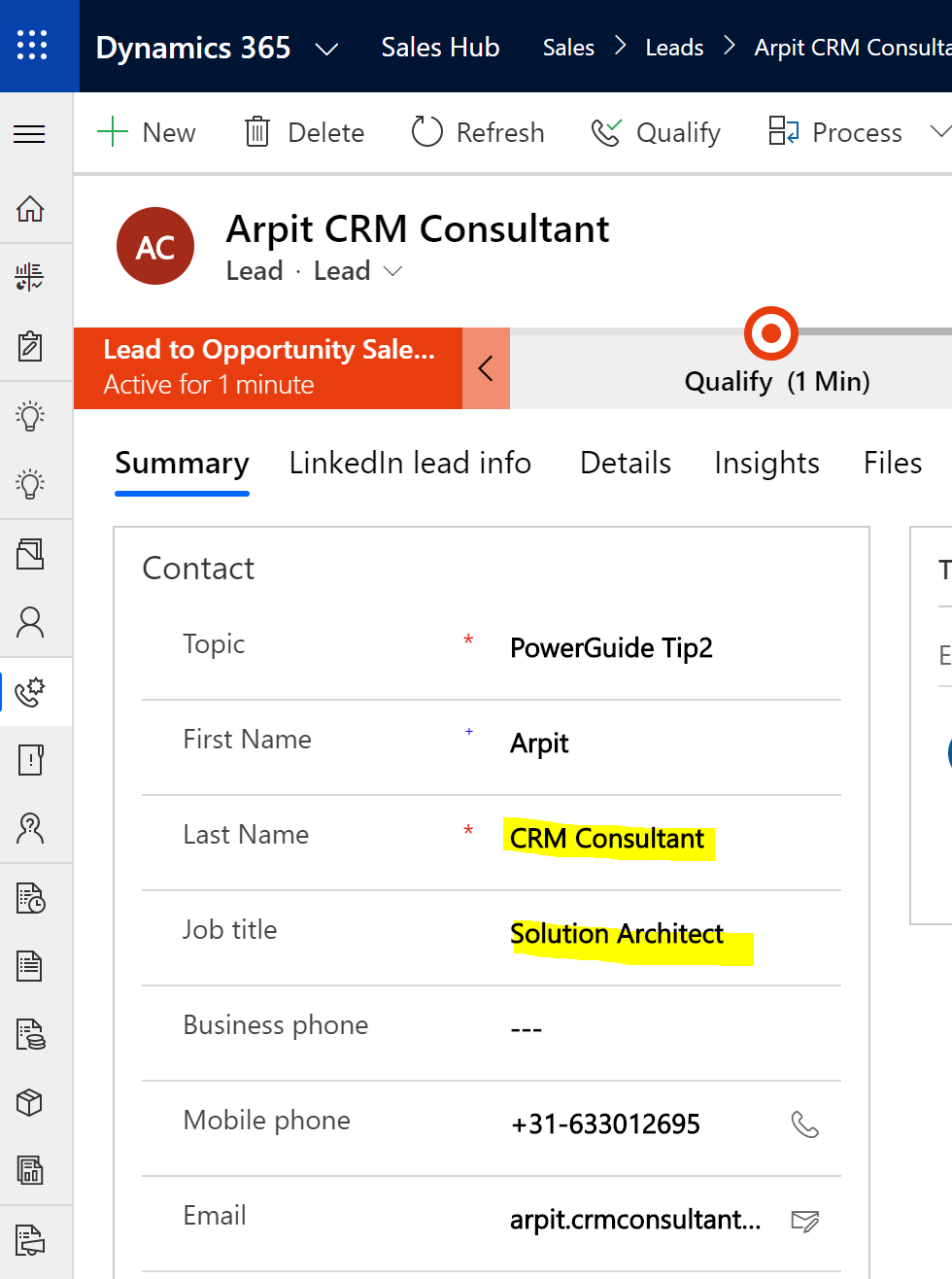952x1279 pixels.
Task: Navigate back via the Leads breadcrumb
Action: 674,47
